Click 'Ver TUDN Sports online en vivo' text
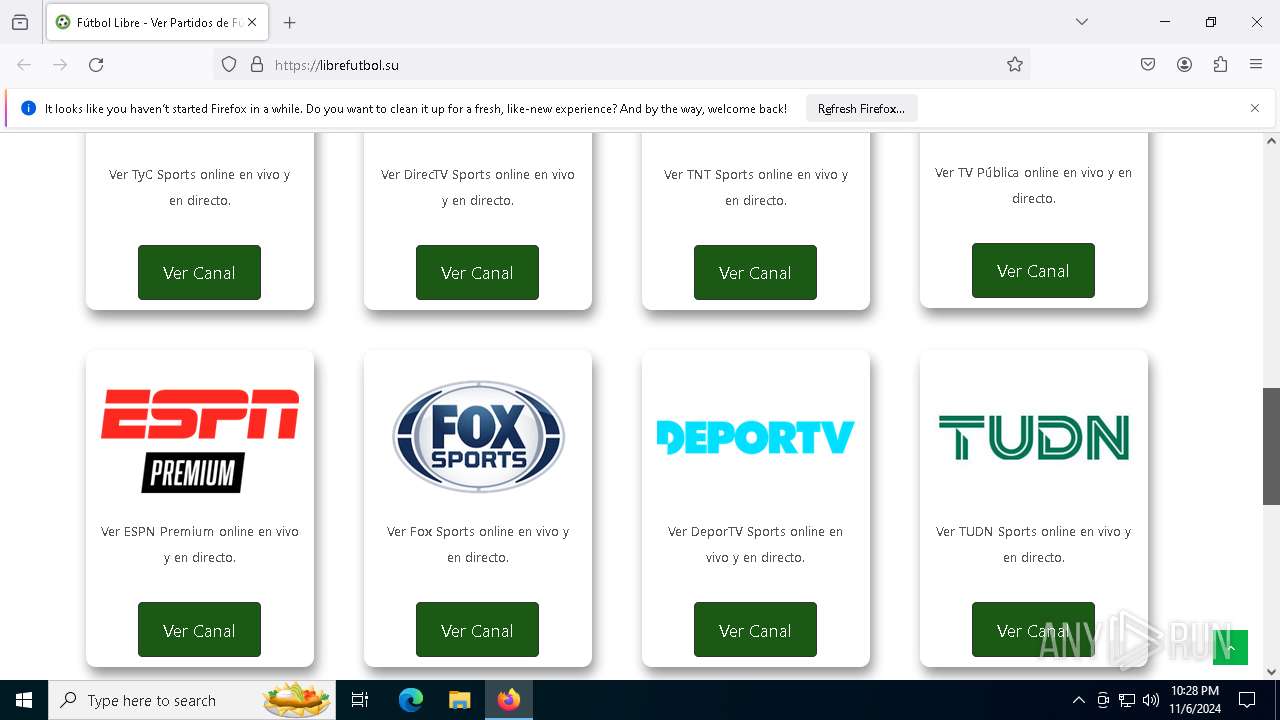 coord(1034,532)
